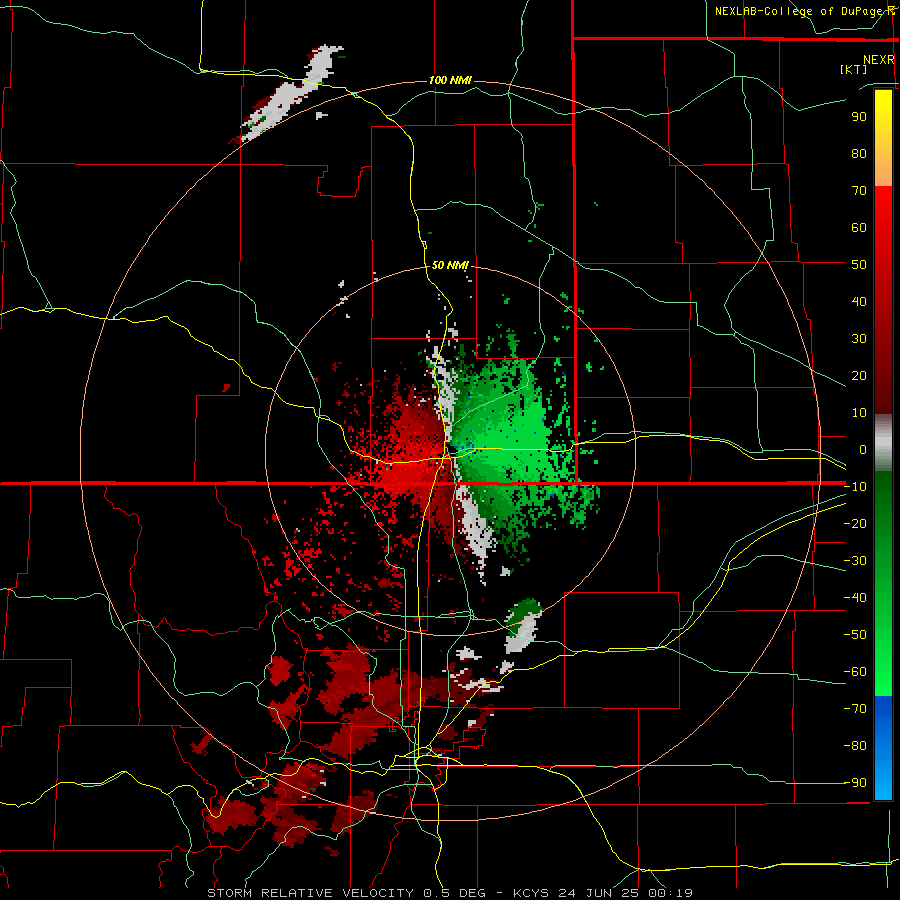Click the [KT] units label
The image size is (900, 900).
tap(853, 69)
